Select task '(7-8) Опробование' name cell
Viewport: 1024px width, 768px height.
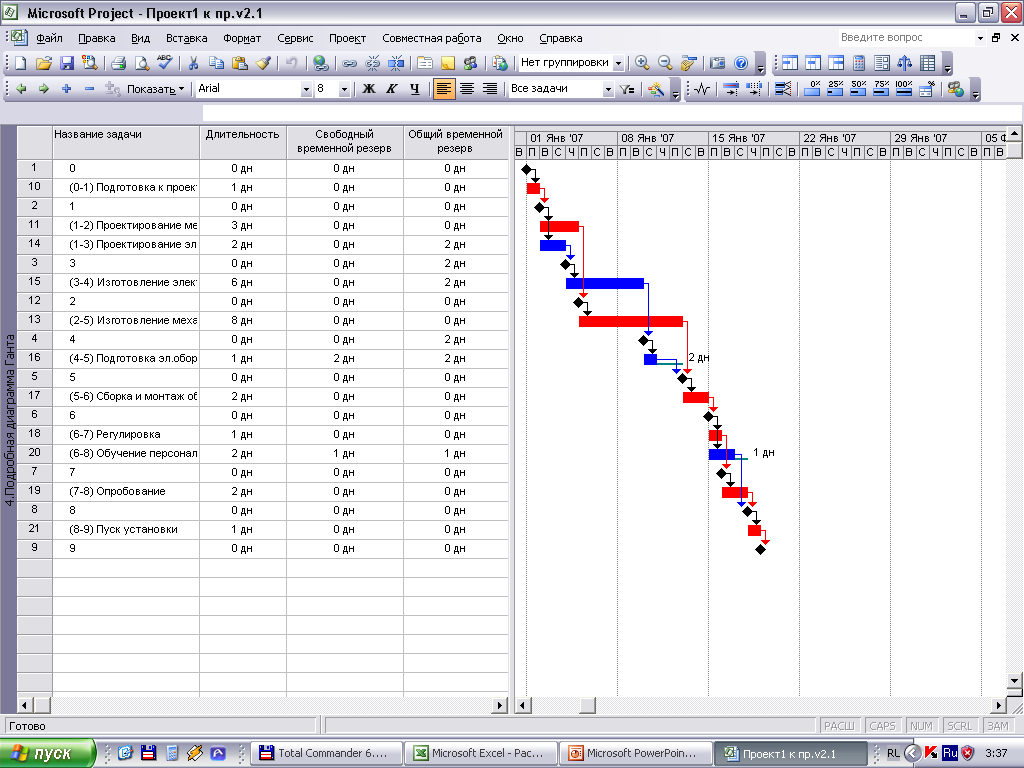tap(126, 491)
